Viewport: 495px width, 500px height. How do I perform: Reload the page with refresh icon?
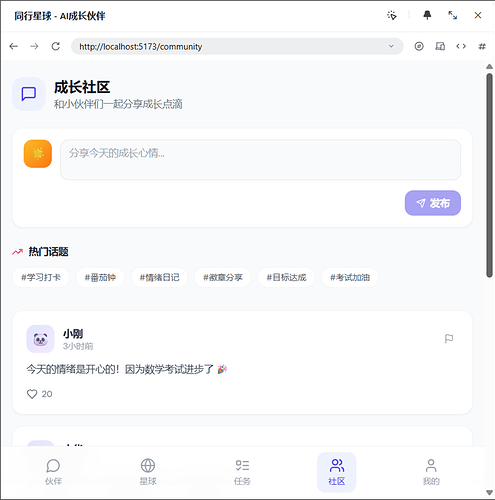(x=56, y=46)
